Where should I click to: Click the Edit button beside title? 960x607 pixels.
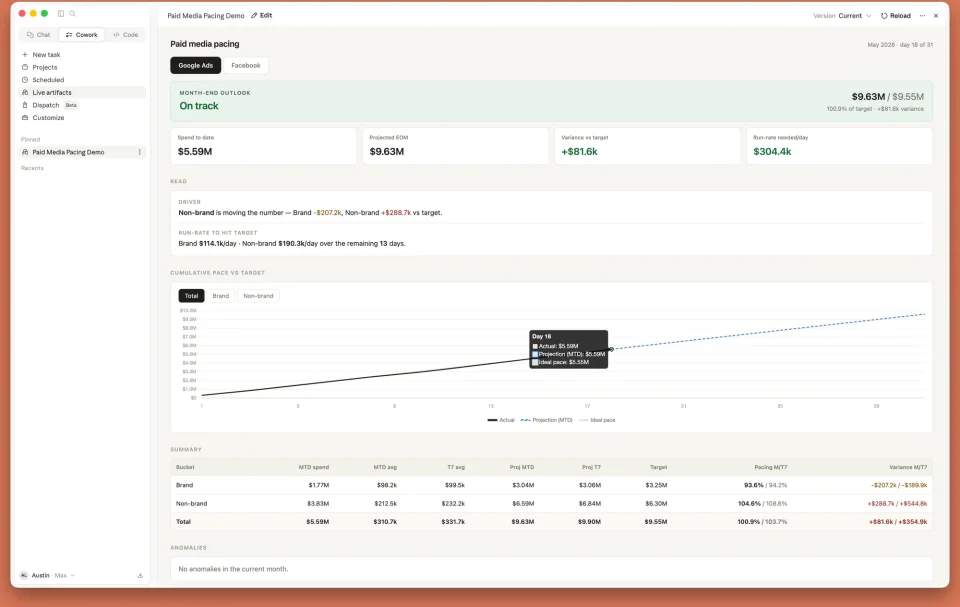pos(262,15)
